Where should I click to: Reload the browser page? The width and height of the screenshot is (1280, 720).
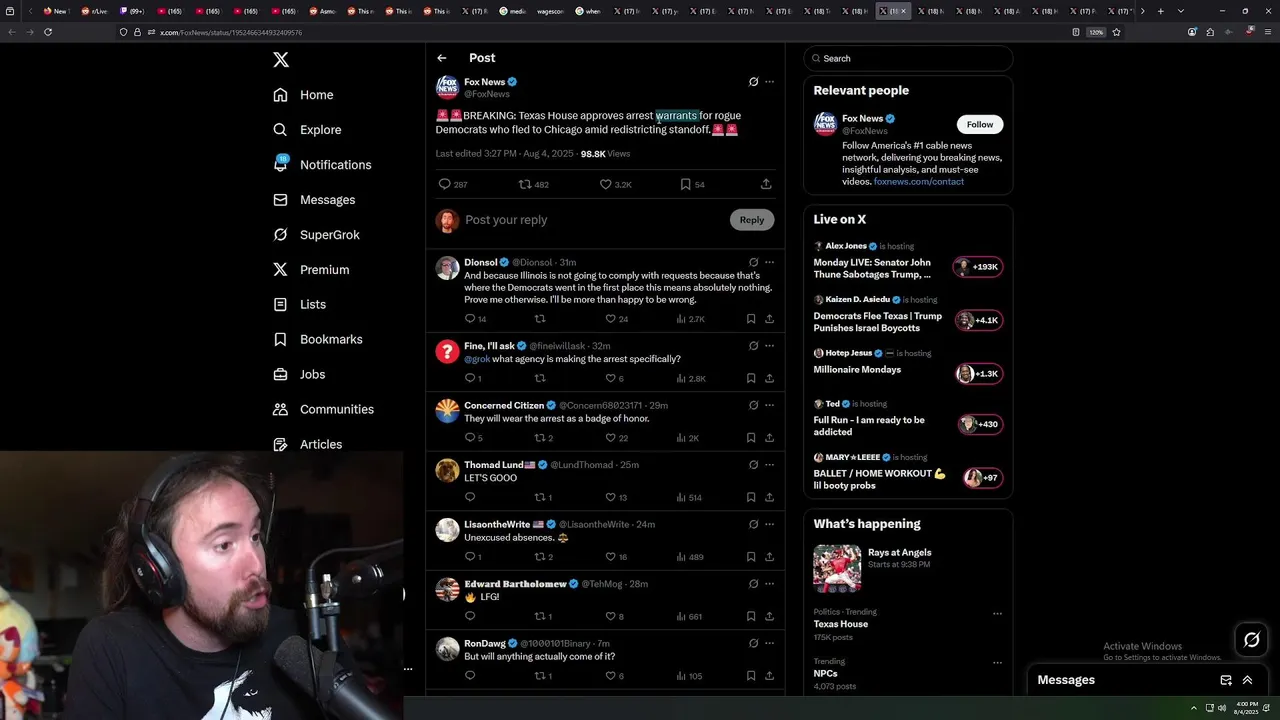click(48, 32)
